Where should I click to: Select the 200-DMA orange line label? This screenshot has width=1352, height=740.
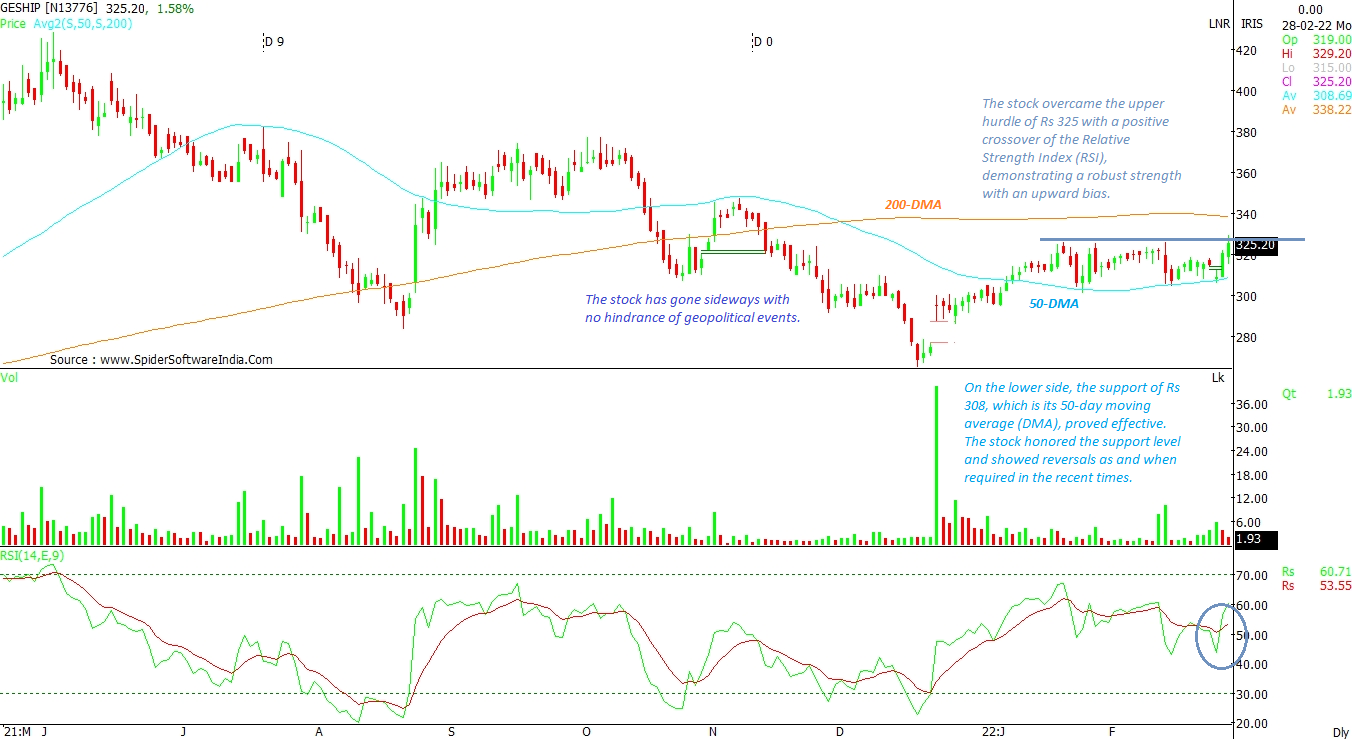(912, 205)
